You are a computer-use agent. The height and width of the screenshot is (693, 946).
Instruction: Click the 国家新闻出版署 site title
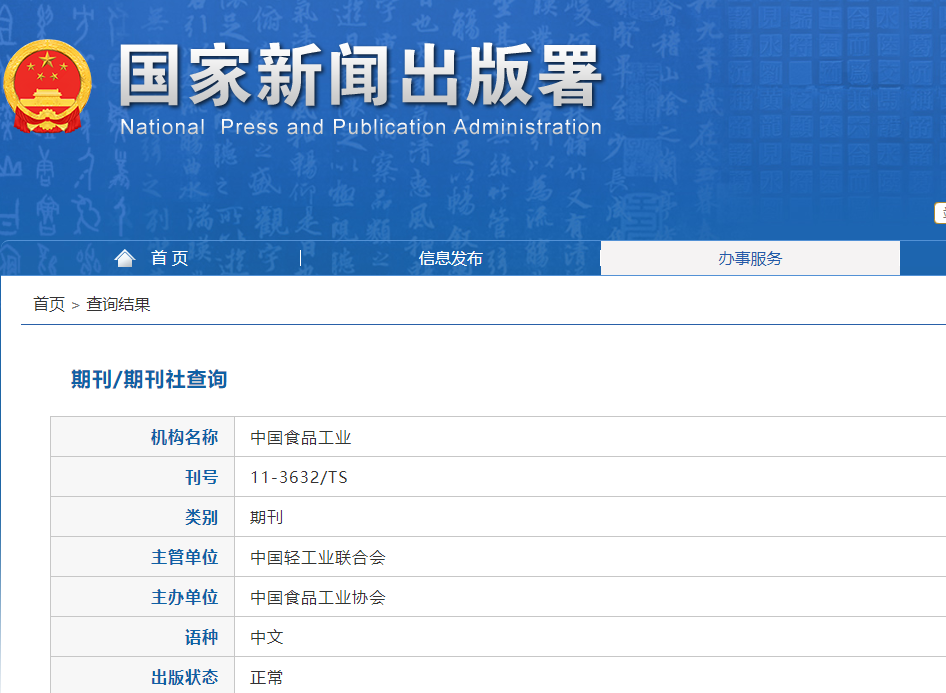(360, 76)
